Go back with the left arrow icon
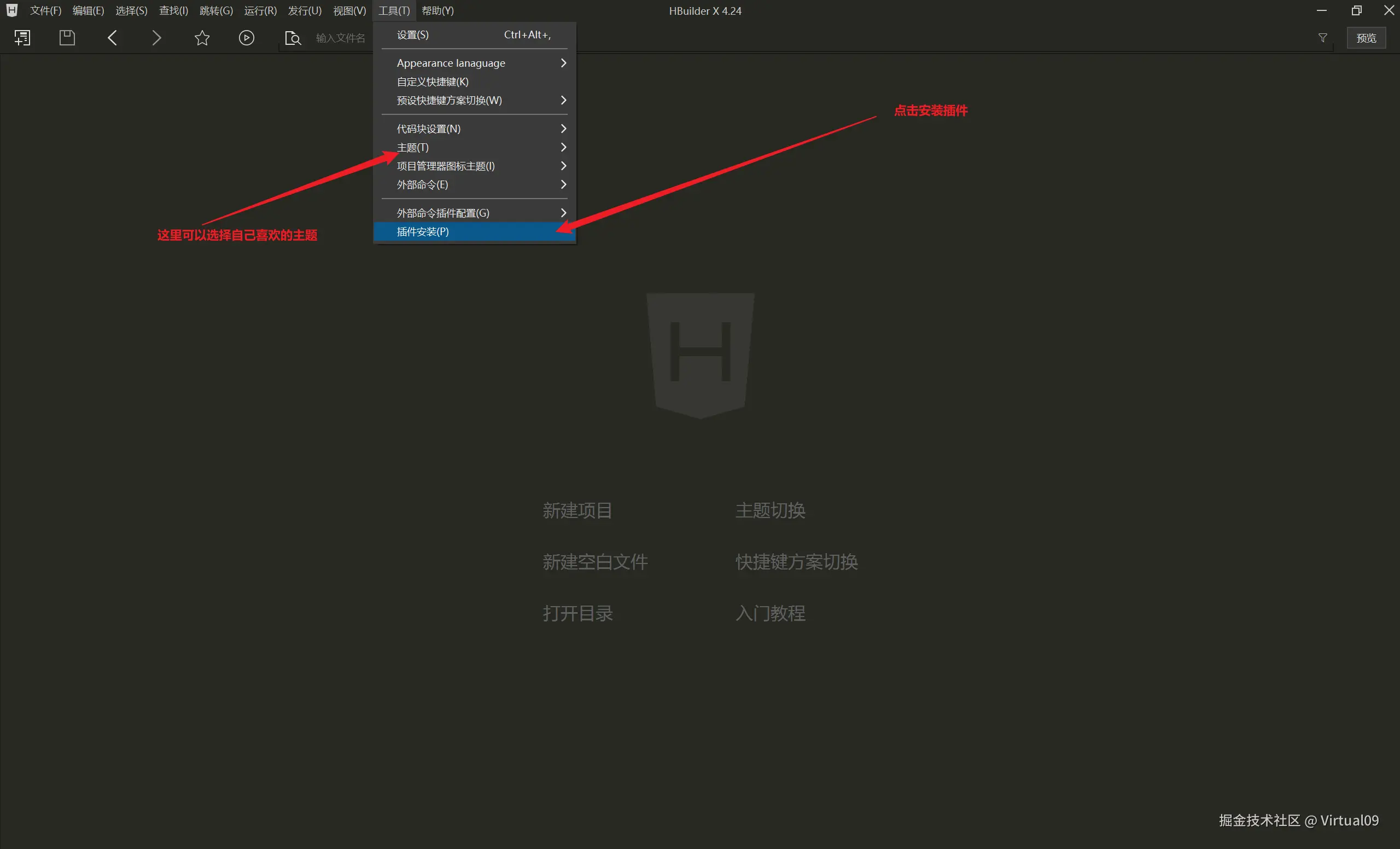 coord(112,38)
